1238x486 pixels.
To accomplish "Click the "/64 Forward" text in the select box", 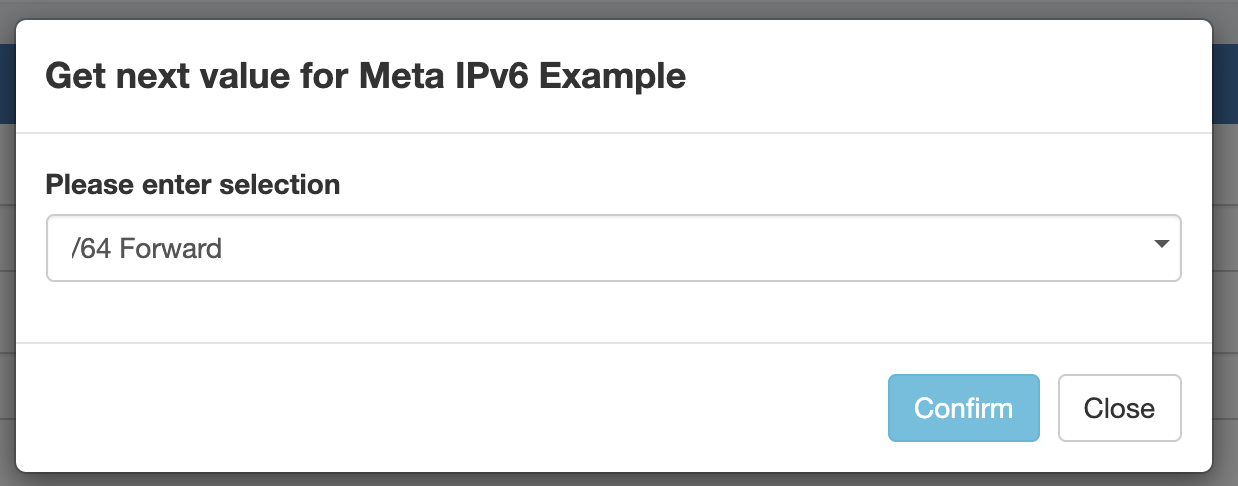I will (x=146, y=248).
